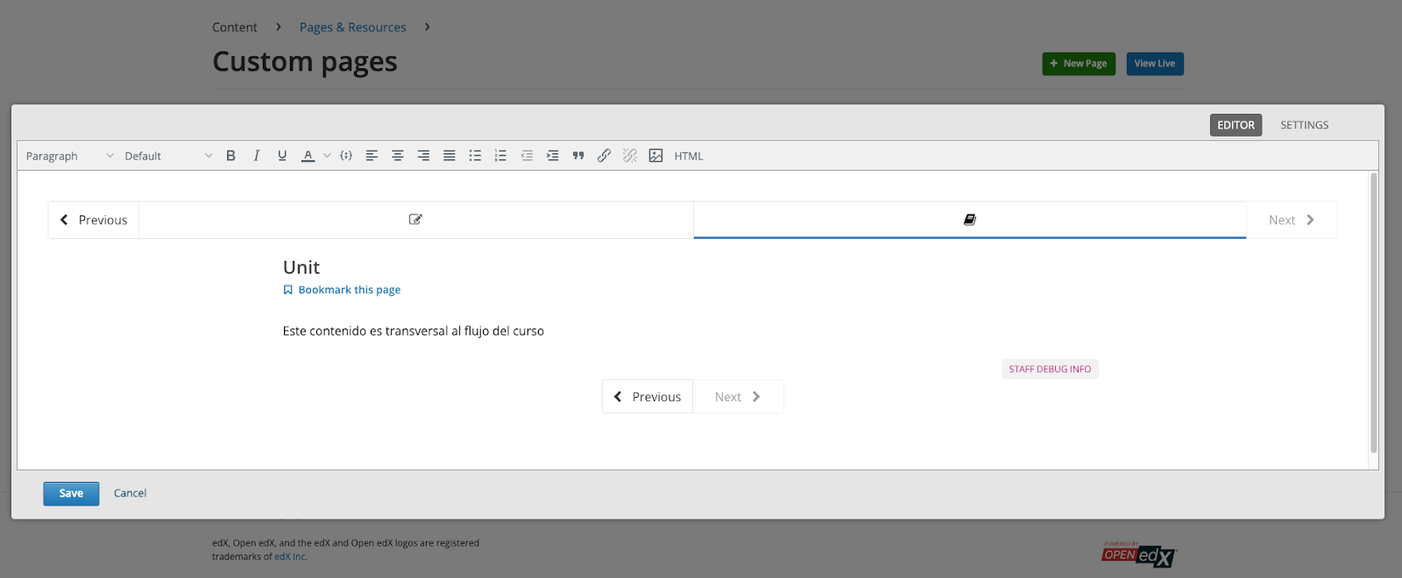Insert a code block
Screen dimensions: 1402x578
pos(346,155)
